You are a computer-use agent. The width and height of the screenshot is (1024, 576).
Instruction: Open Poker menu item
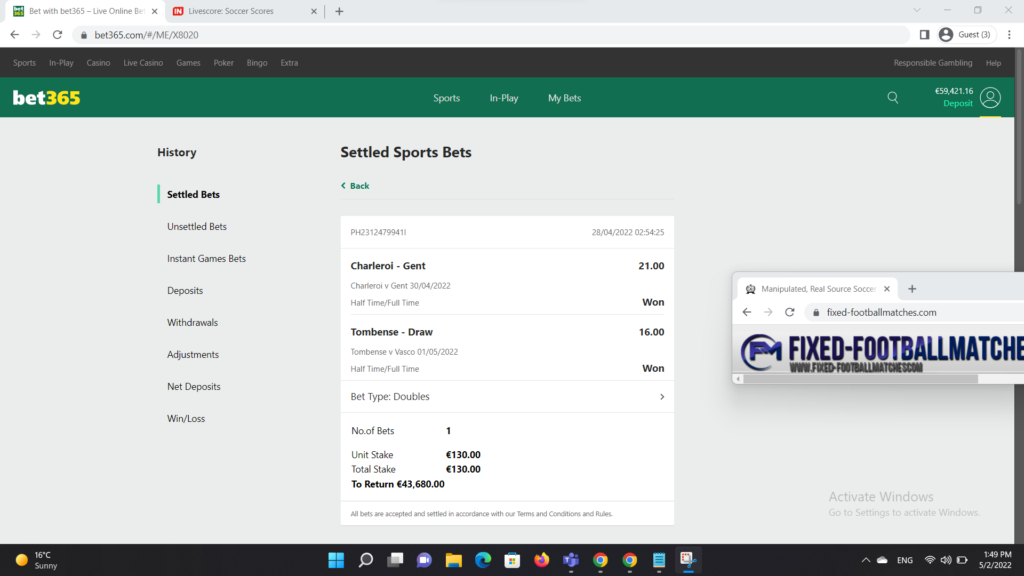223,63
